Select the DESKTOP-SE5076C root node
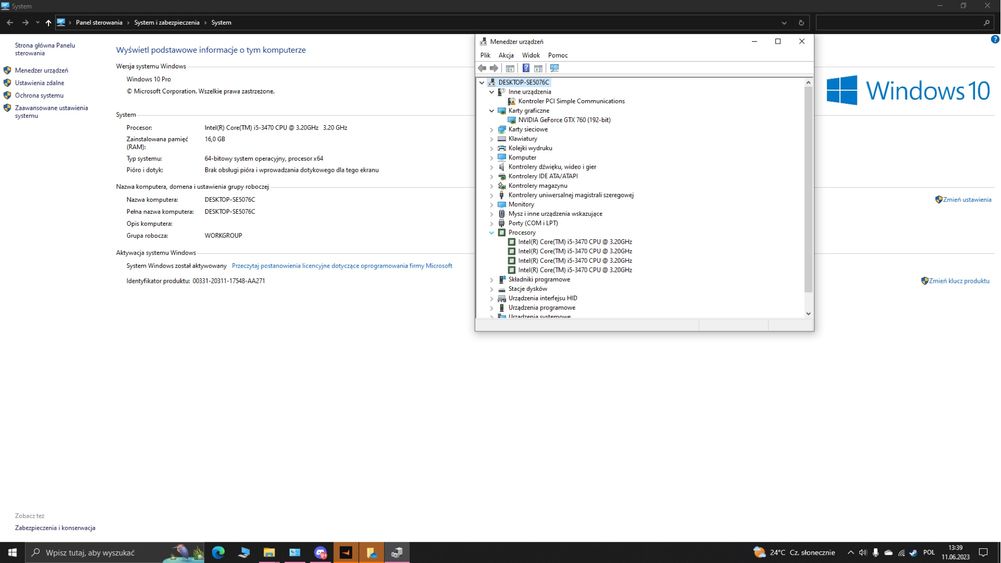 523,82
